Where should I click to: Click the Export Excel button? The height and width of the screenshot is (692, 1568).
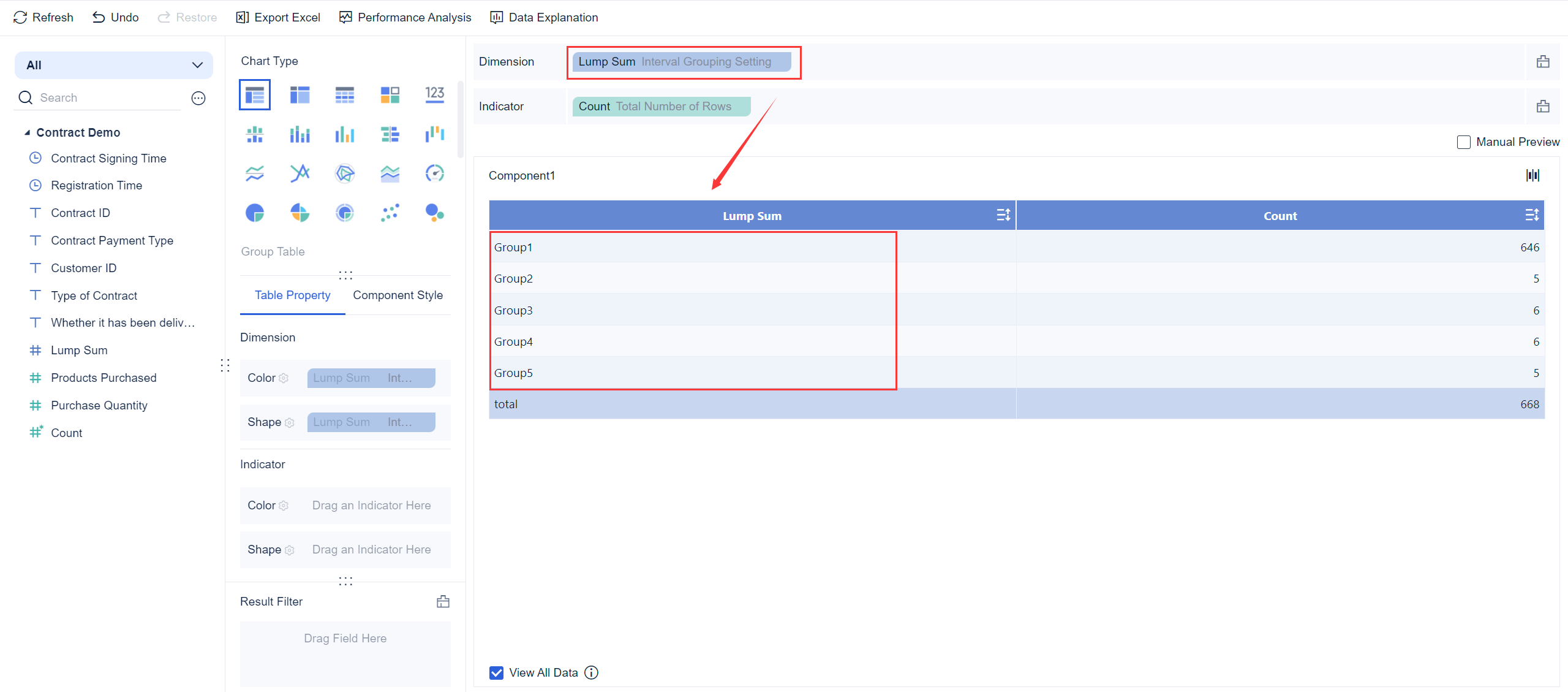pos(277,17)
